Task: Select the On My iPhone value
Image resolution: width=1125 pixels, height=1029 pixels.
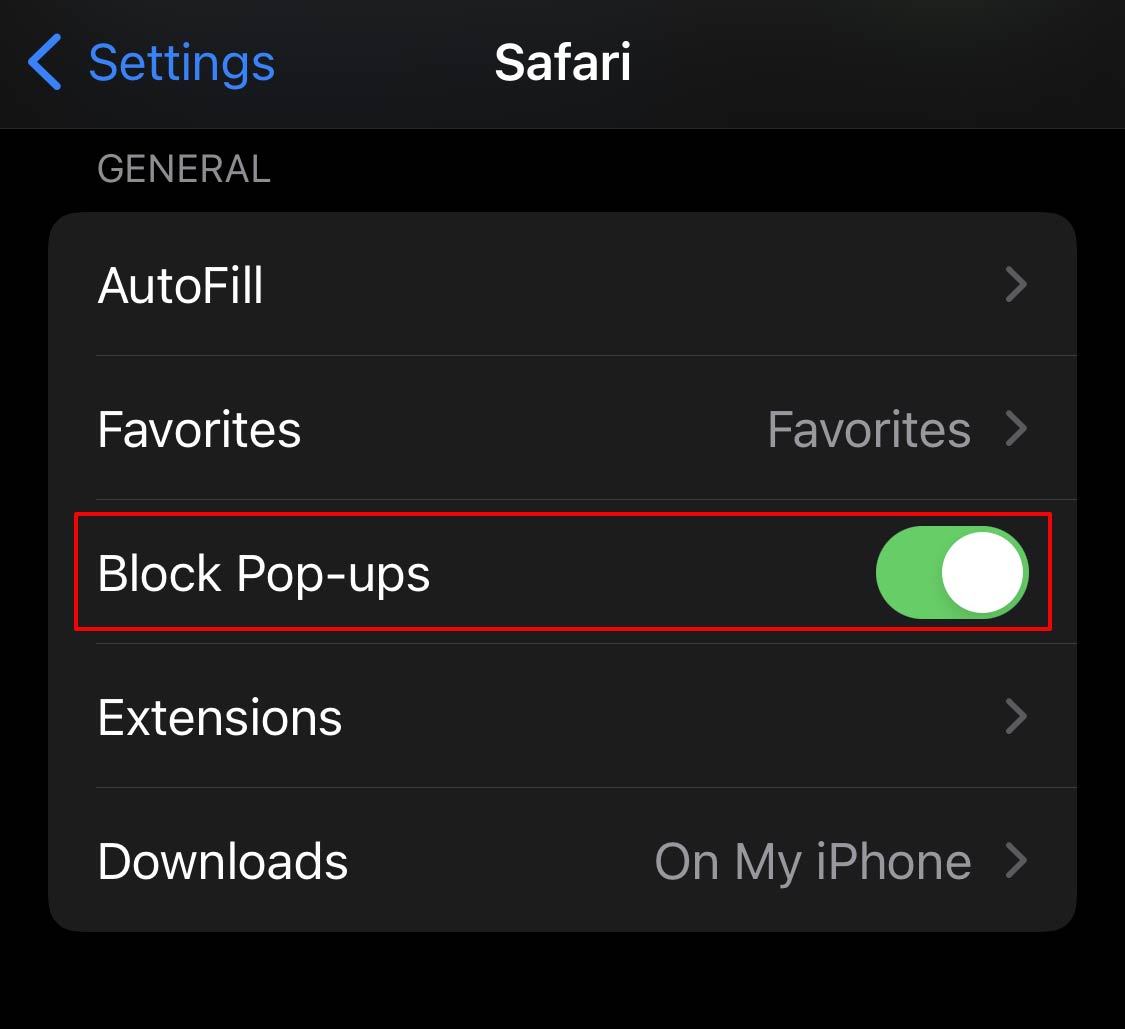Action: pos(812,862)
